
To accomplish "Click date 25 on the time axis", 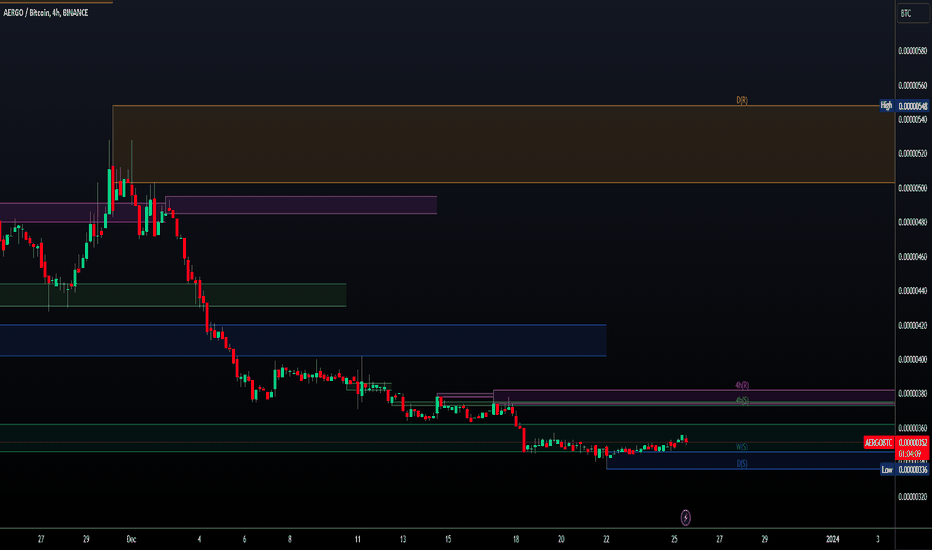I will (674, 539).
